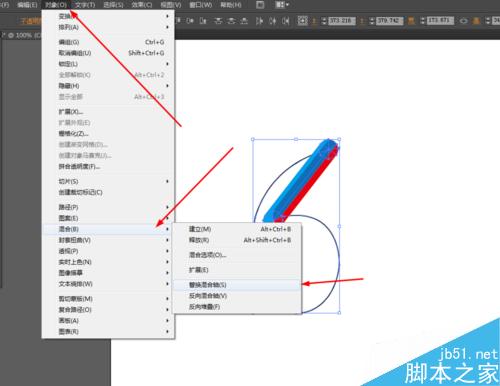This screenshot has width=500, height=386.
Task: Click the X coordinate field showing 373.218
Action: pos(342,21)
